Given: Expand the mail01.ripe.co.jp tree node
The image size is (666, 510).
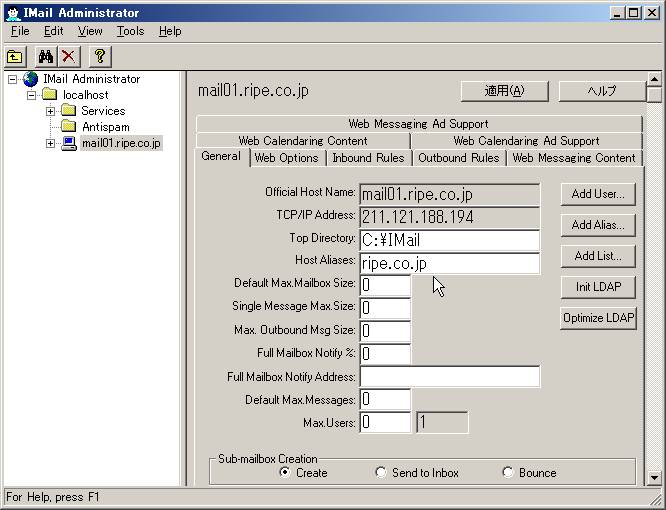Looking at the screenshot, I should click(51, 144).
